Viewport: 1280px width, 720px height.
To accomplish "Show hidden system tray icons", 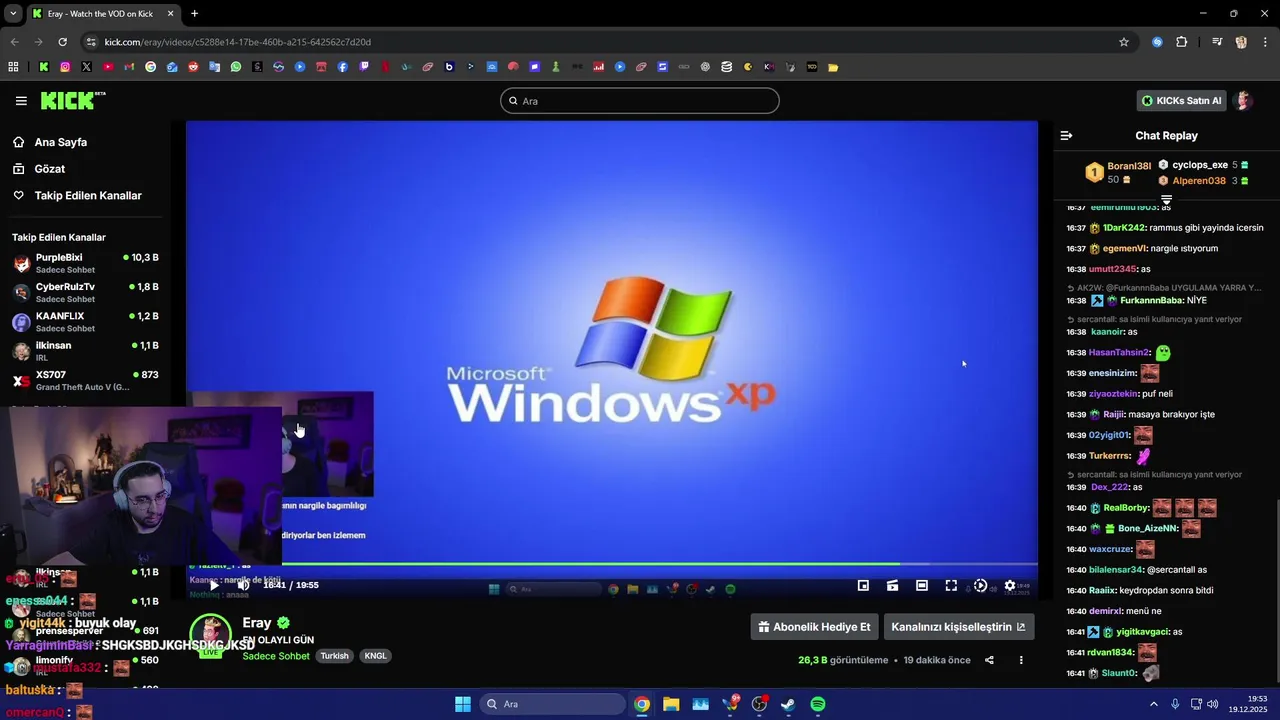I will point(1154,704).
